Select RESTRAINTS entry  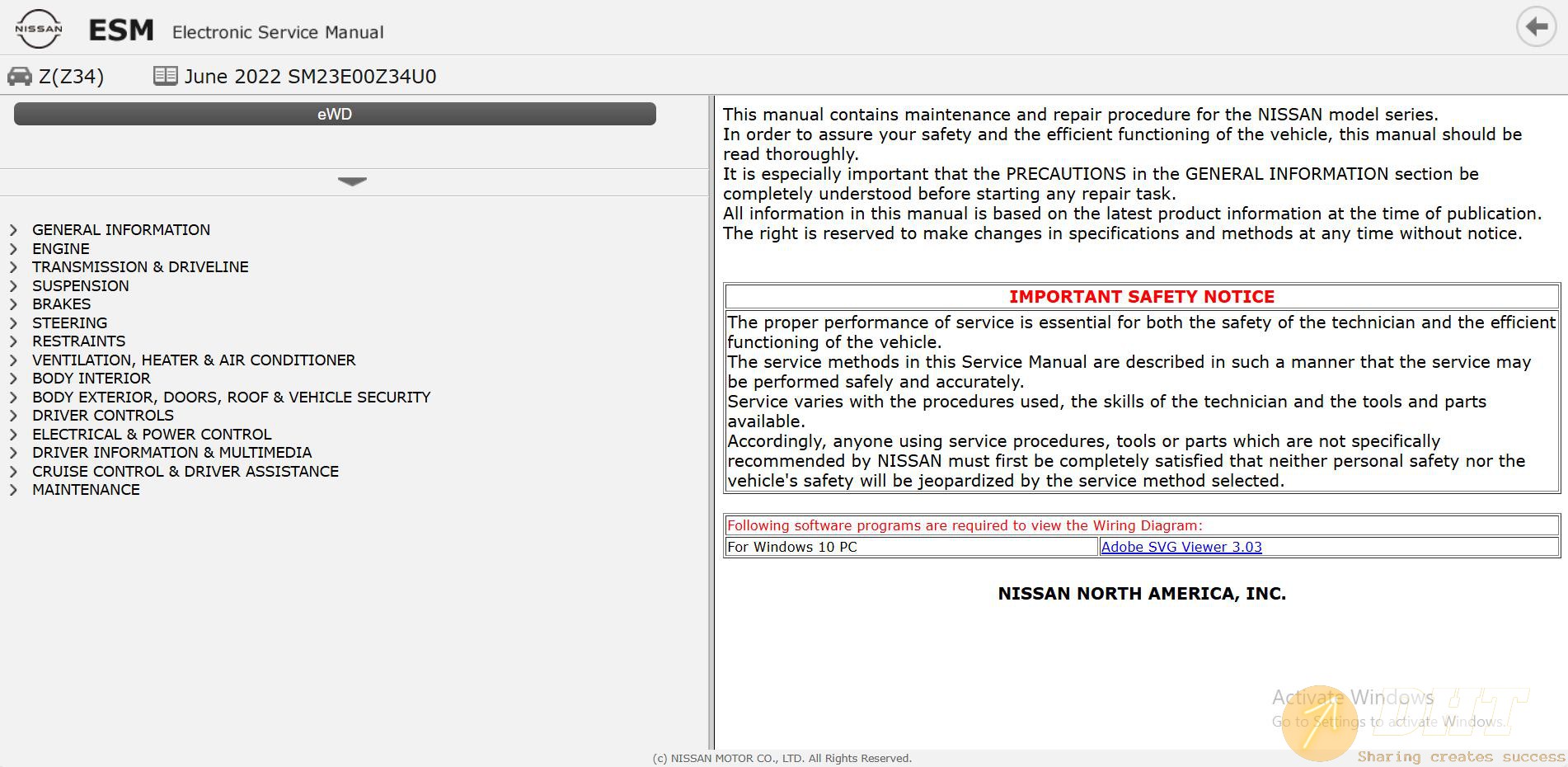[x=79, y=341]
